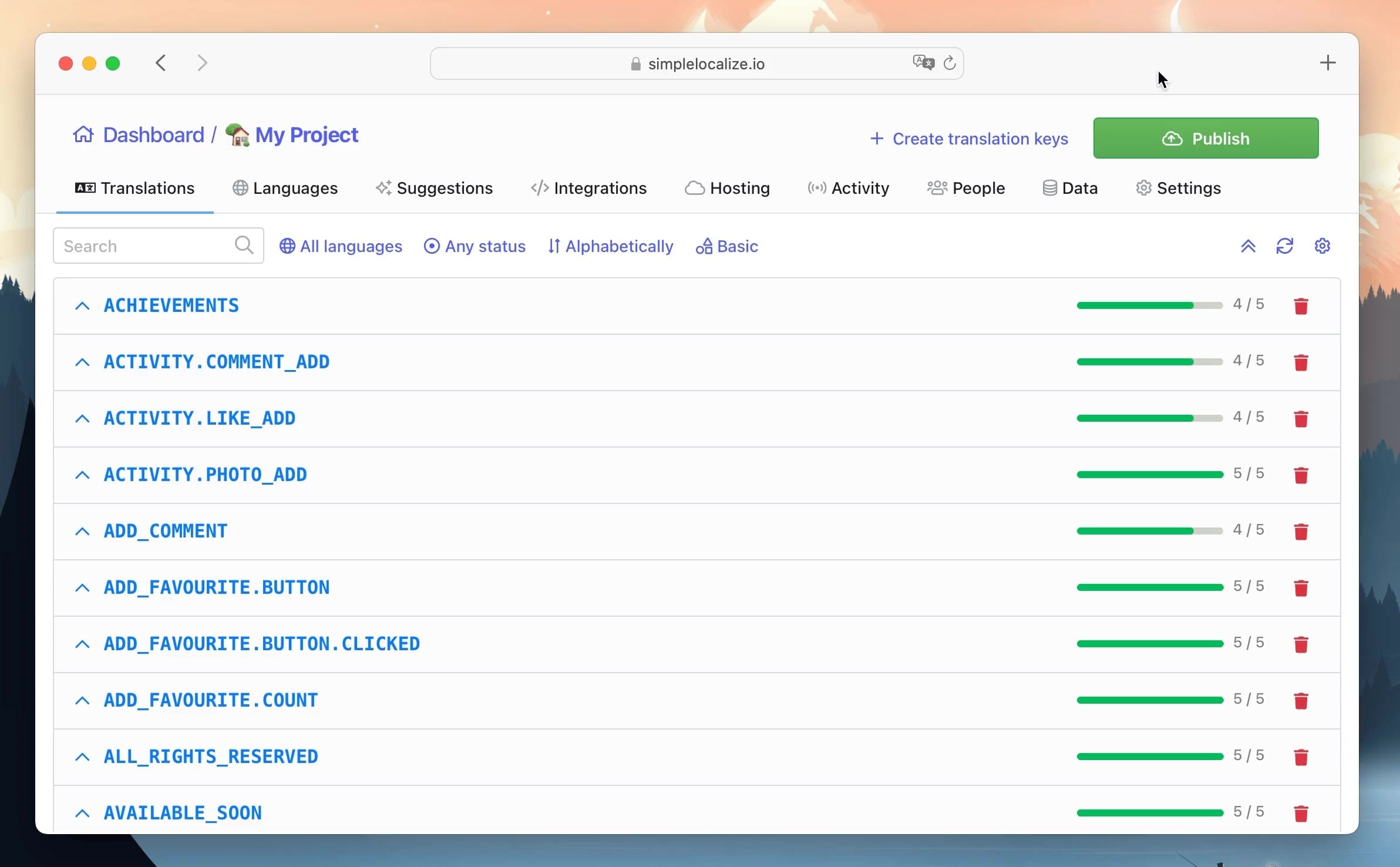
Task: Click trash icon for ADD_COMMENT key
Action: click(1301, 532)
